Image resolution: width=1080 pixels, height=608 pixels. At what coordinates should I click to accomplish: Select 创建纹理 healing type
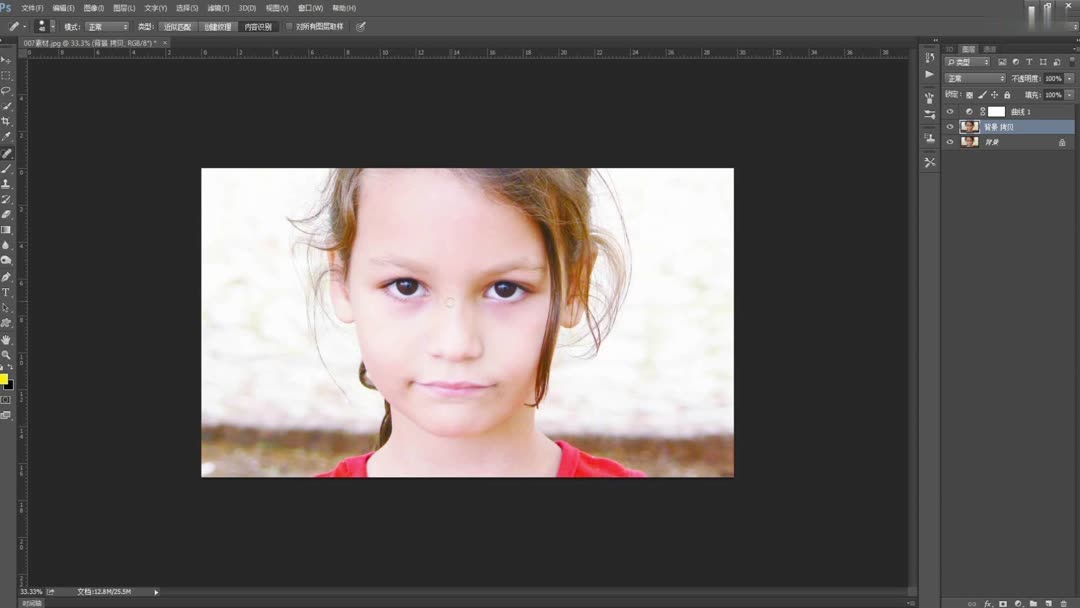click(219, 27)
